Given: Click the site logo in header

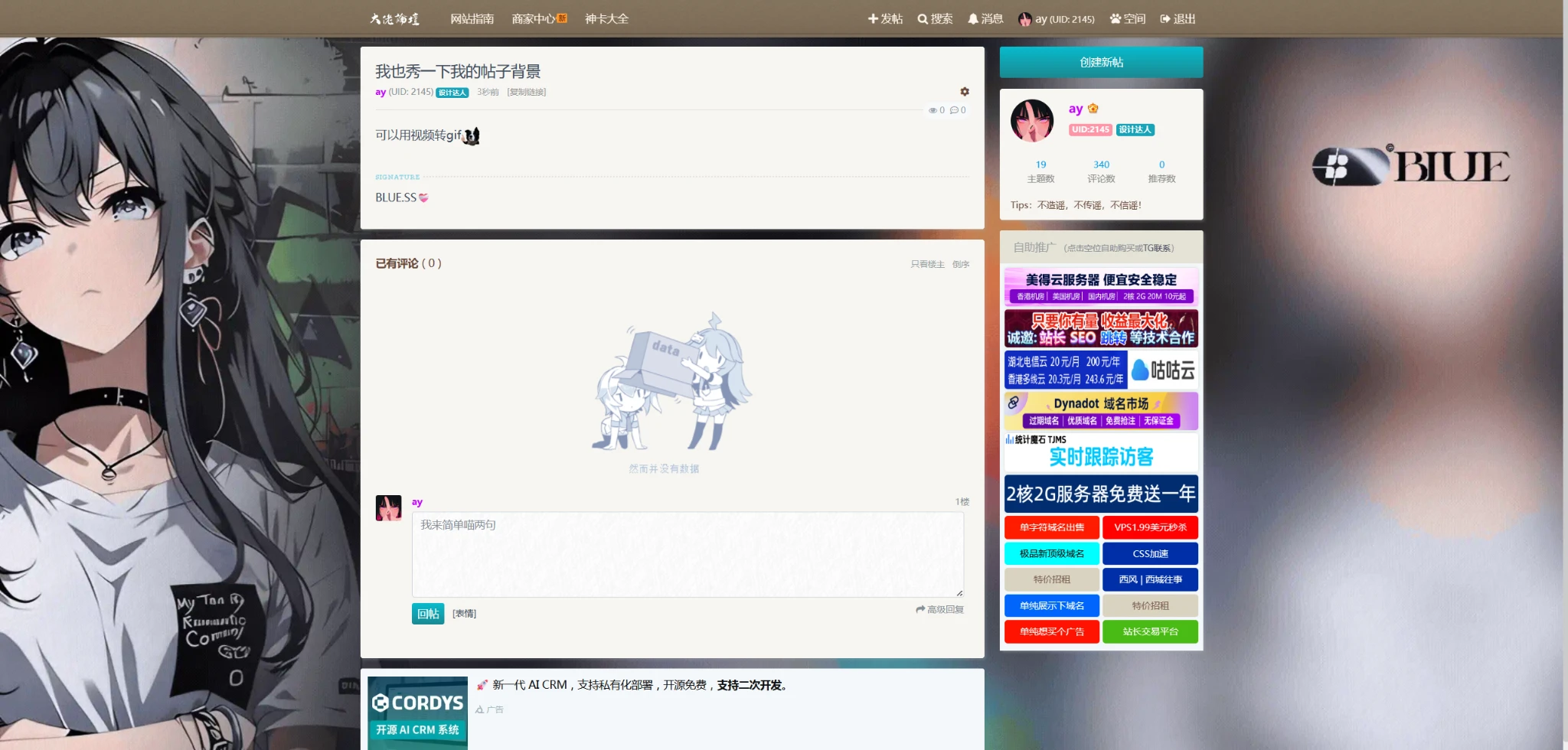Looking at the screenshot, I should [x=394, y=19].
